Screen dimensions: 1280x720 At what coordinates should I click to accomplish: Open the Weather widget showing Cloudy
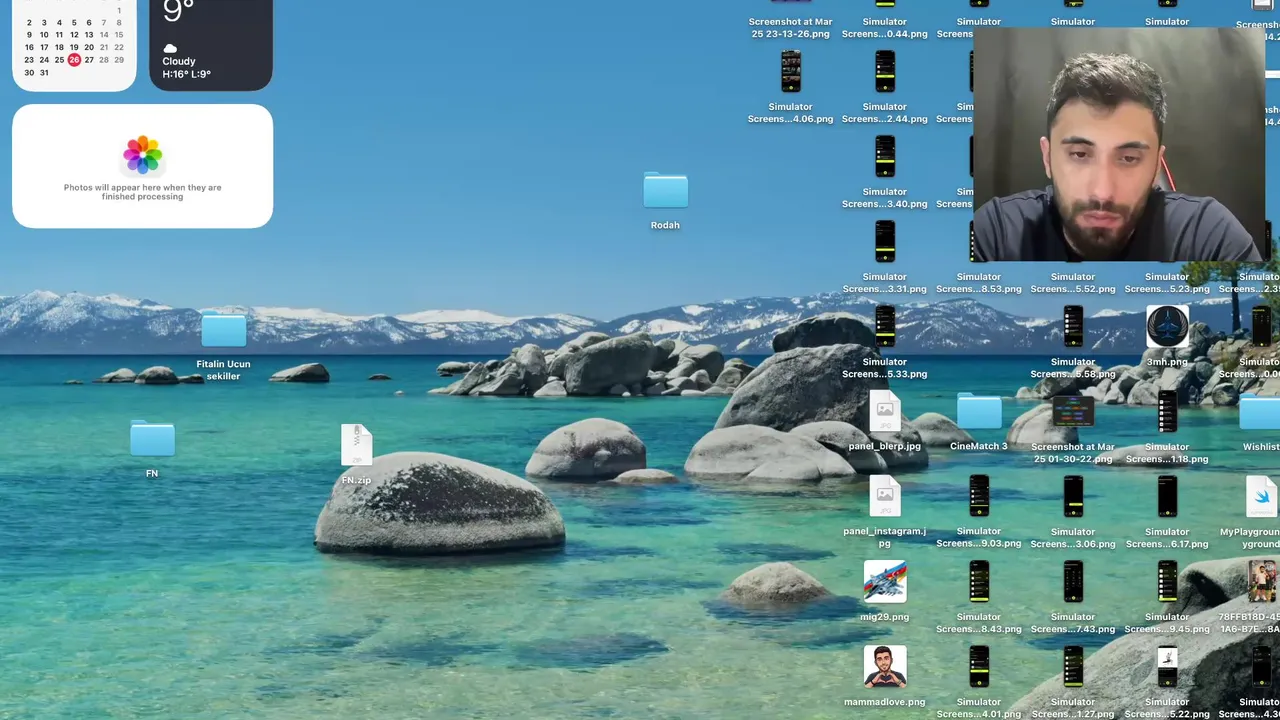pos(210,44)
